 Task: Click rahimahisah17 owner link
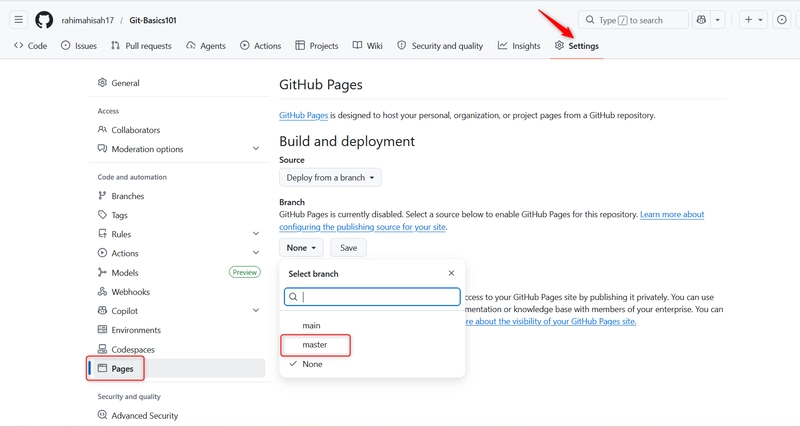[x=87, y=20]
